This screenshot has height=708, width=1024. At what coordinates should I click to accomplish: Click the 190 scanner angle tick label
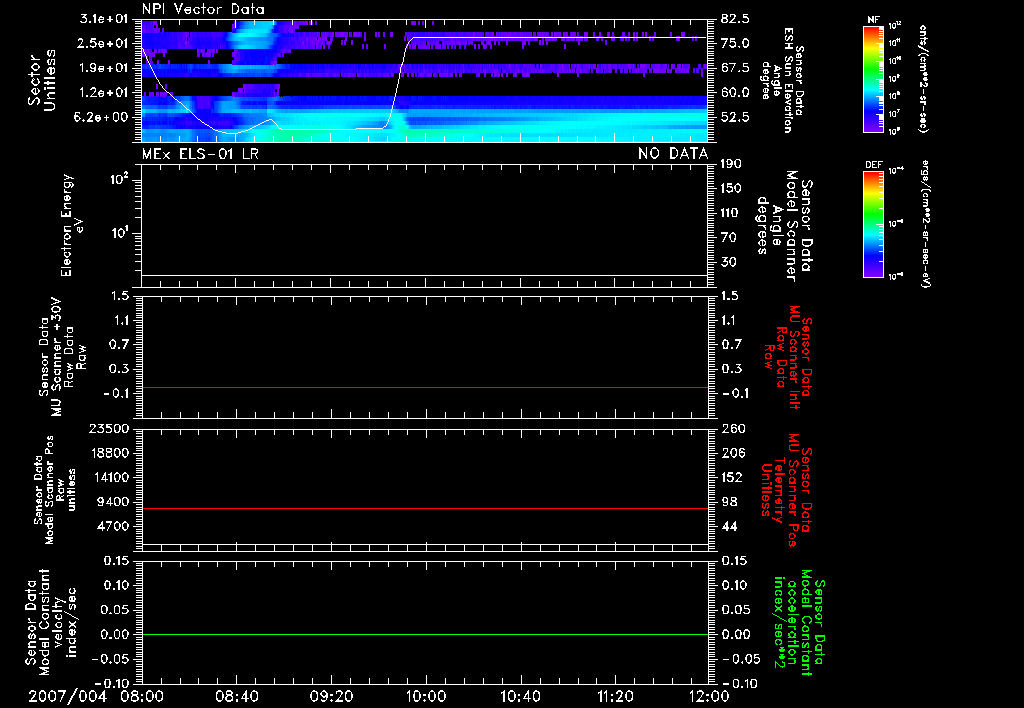point(731,164)
